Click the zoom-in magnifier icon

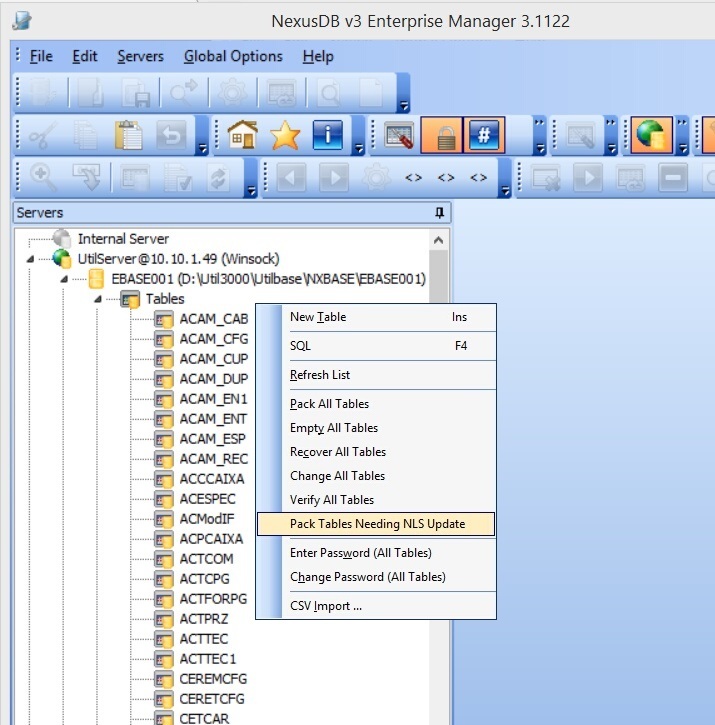coord(43,178)
